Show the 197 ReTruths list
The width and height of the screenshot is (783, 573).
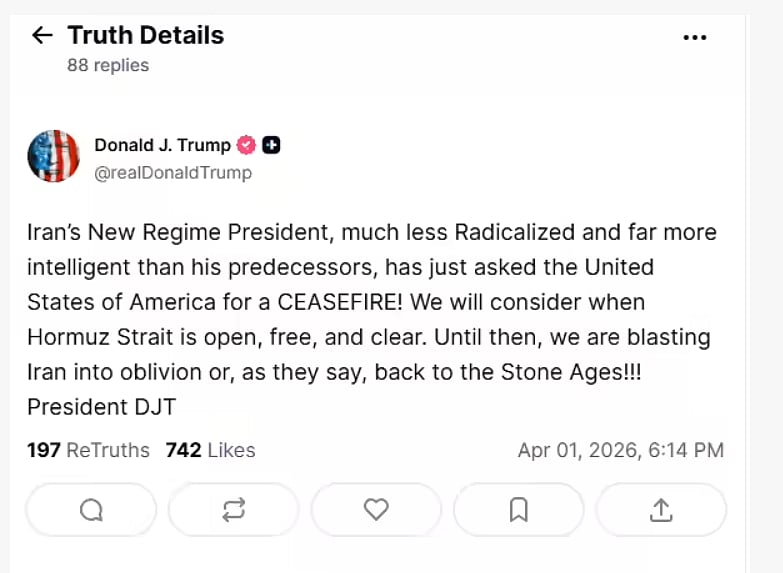point(88,450)
